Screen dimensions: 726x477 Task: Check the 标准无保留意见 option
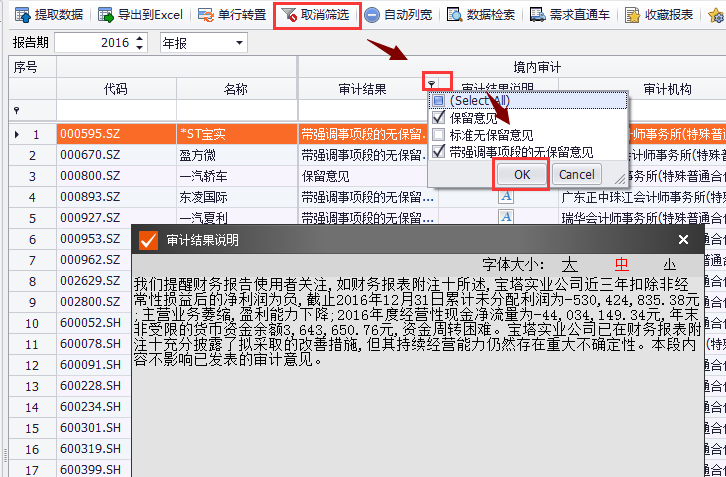point(438,134)
